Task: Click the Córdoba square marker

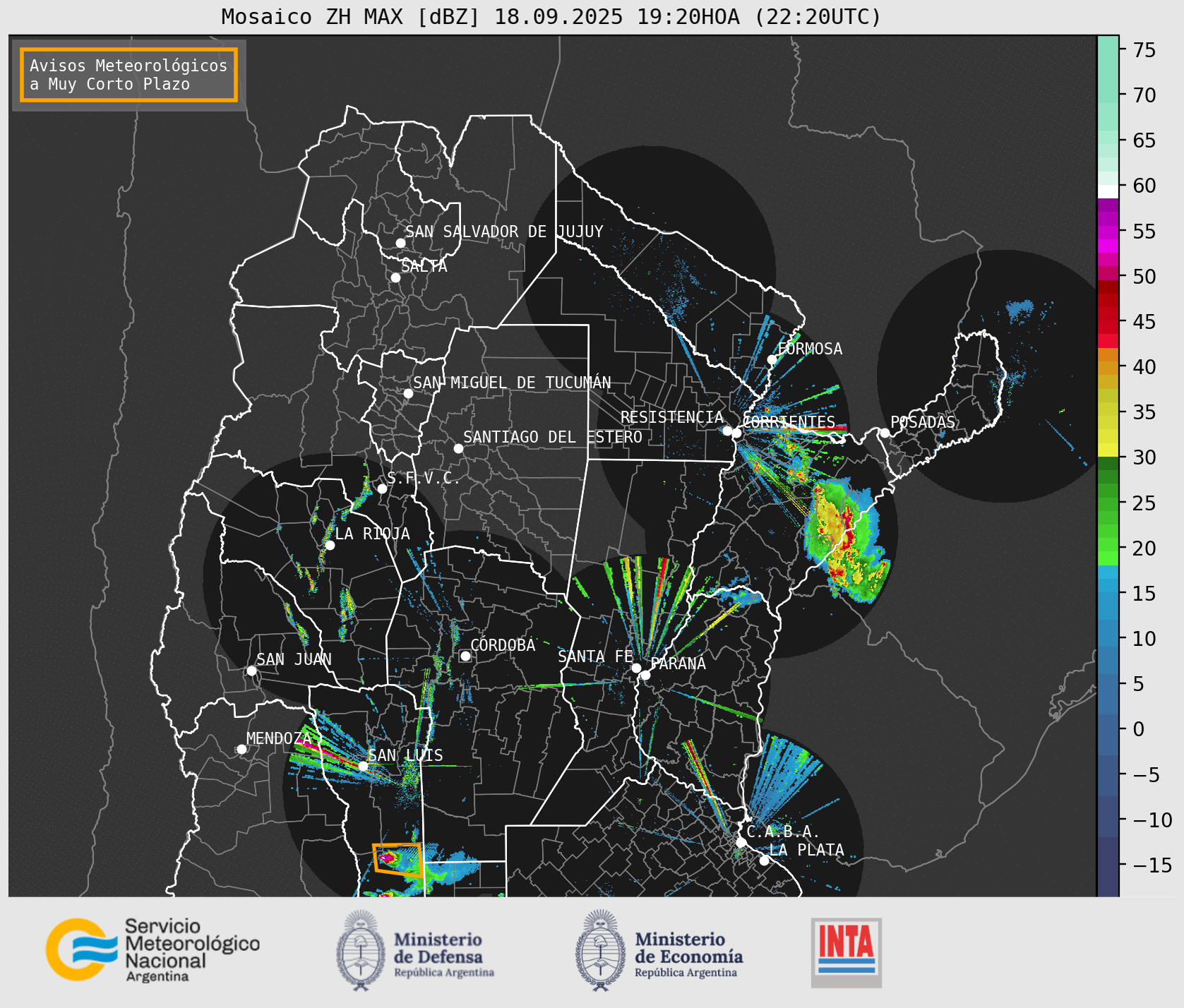Action: 465,656
